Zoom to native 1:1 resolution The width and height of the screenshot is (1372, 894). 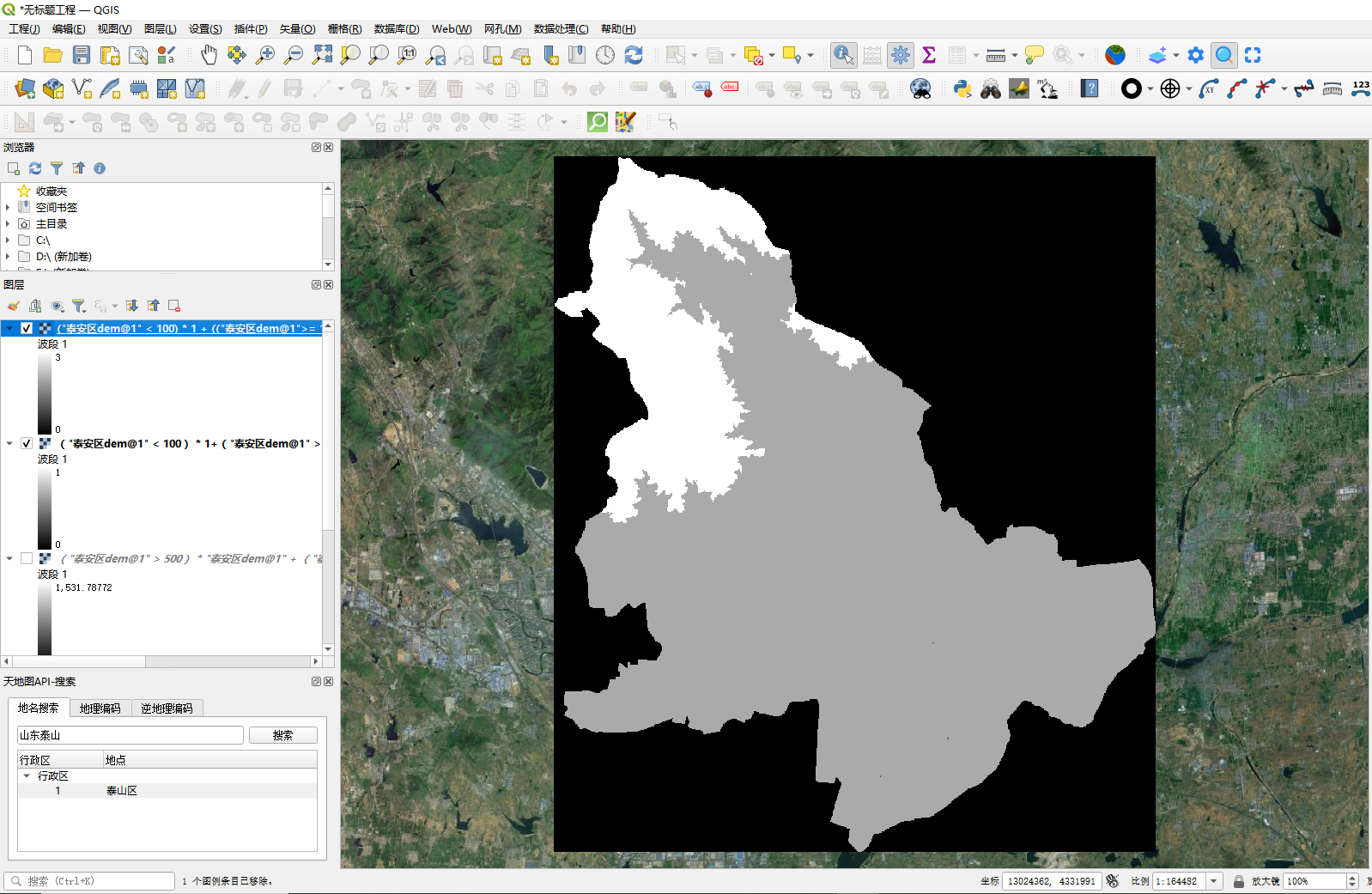(x=407, y=56)
